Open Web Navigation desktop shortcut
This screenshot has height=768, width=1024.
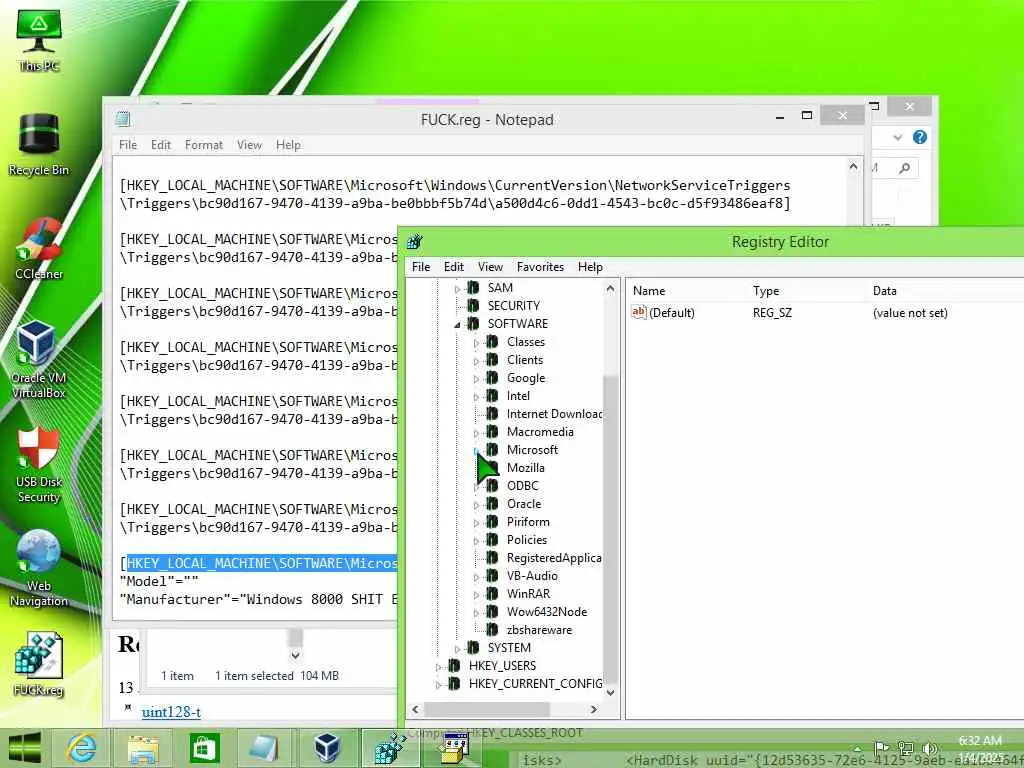(39, 569)
